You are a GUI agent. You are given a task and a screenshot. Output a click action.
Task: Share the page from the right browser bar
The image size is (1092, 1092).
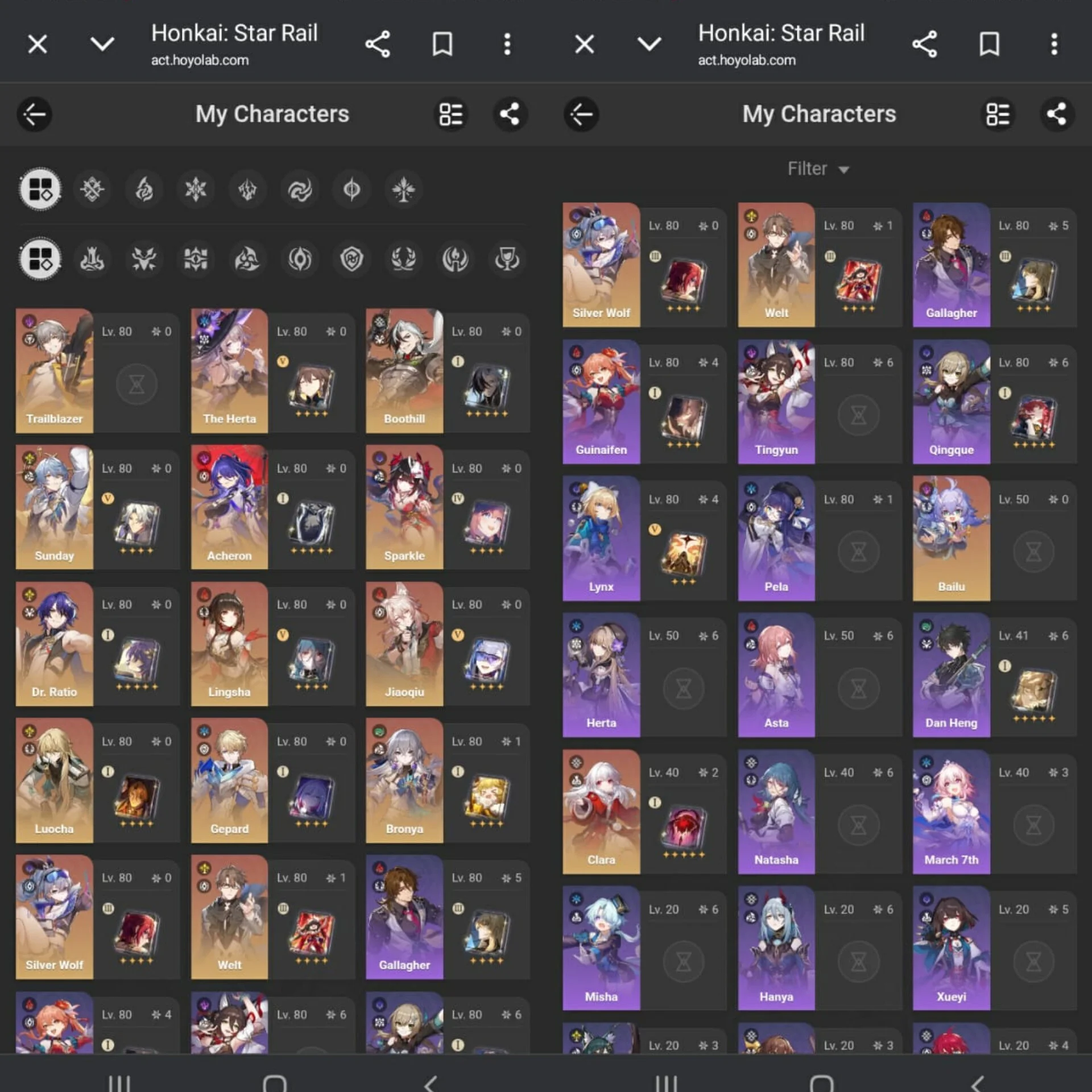[x=925, y=44]
